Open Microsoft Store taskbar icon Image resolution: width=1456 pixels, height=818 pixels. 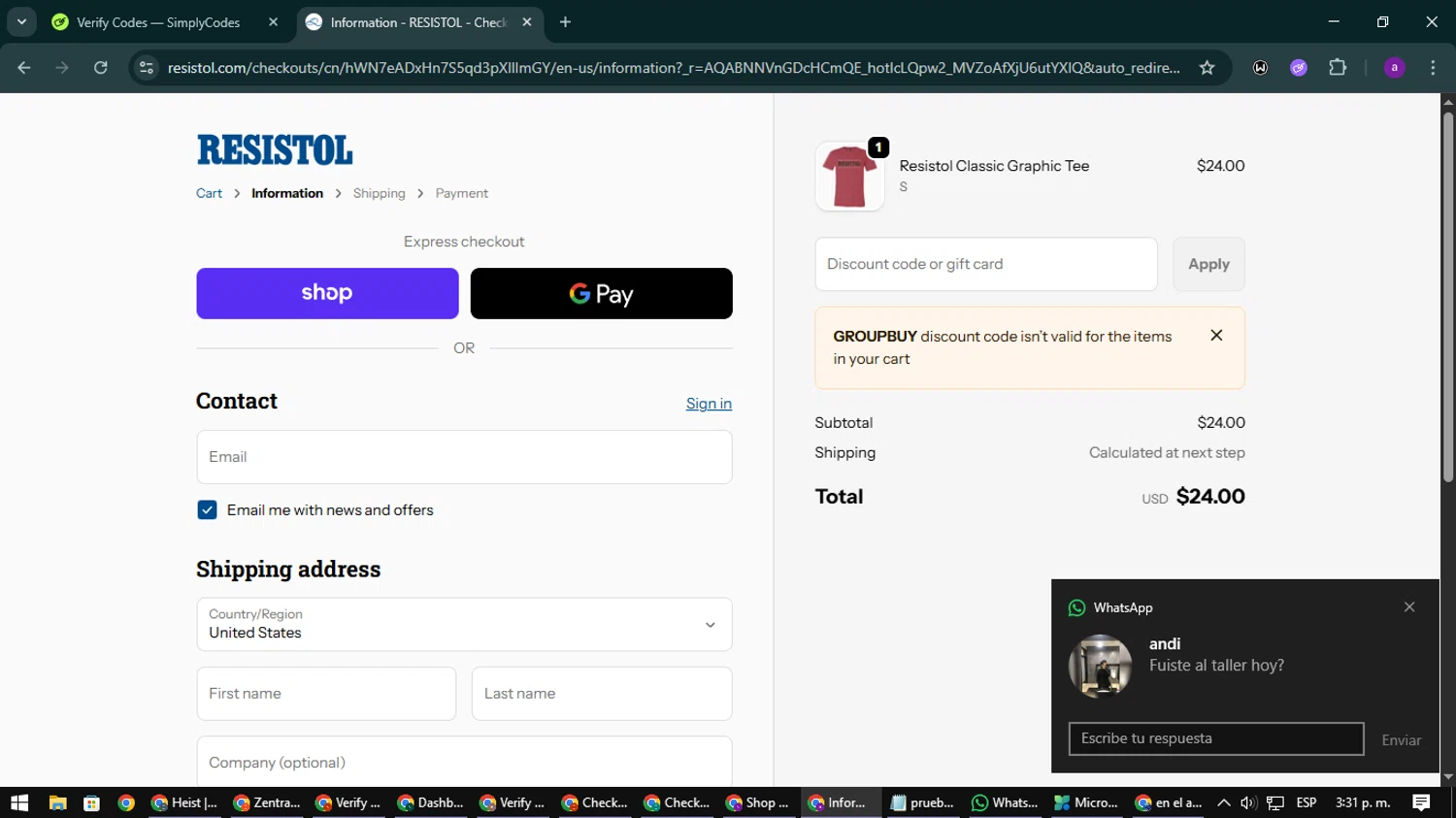(x=91, y=802)
